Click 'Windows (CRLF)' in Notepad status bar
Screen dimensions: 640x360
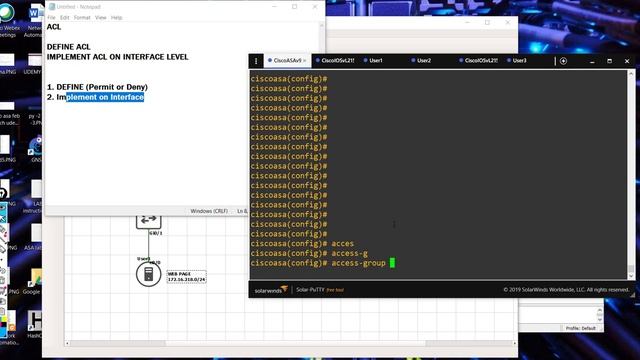[x=209, y=211]
